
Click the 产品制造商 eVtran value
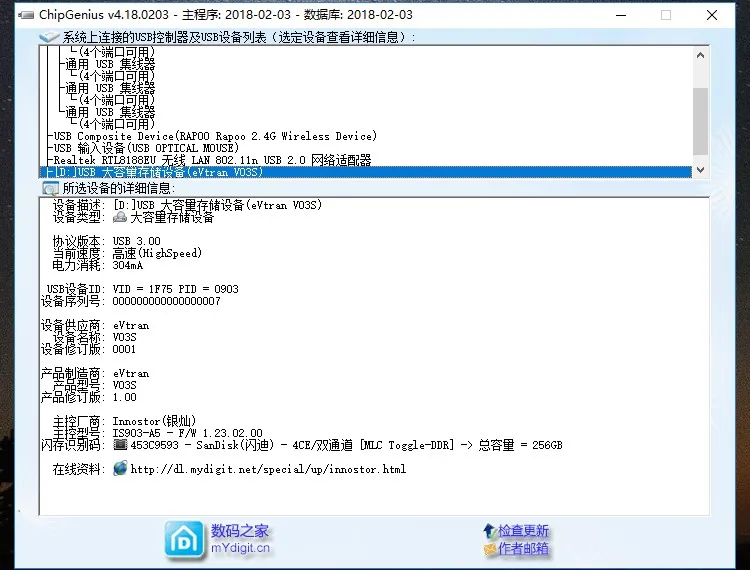pyautogui.click(x=131, y=373)
